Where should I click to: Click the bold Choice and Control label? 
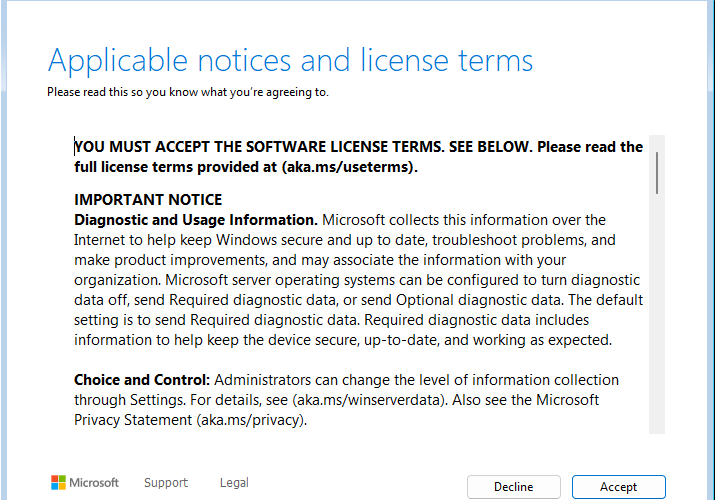[142, 380]
